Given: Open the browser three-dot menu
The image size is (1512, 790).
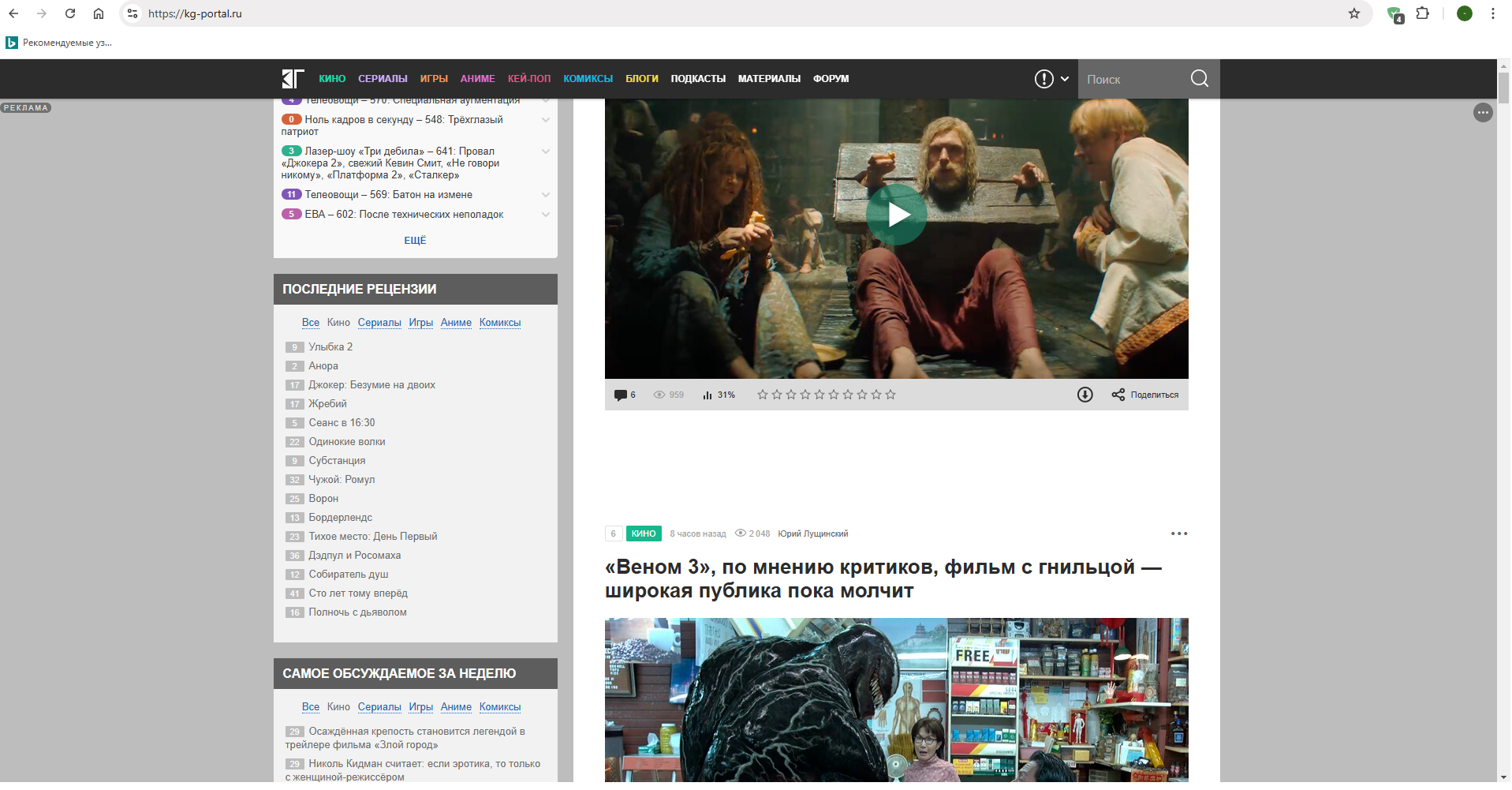Looking at the screenshot, I should [x=1493, y=13].
